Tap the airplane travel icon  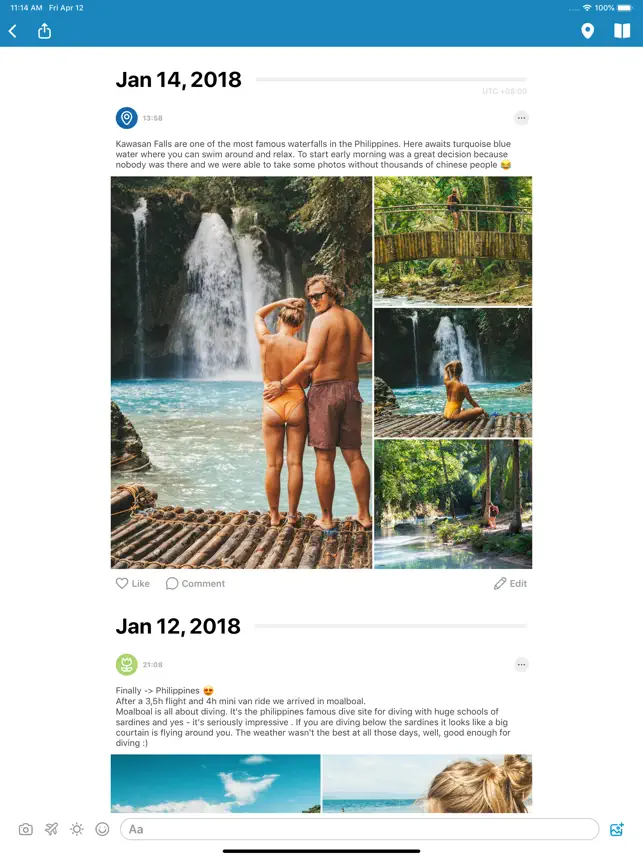(51, 830)
